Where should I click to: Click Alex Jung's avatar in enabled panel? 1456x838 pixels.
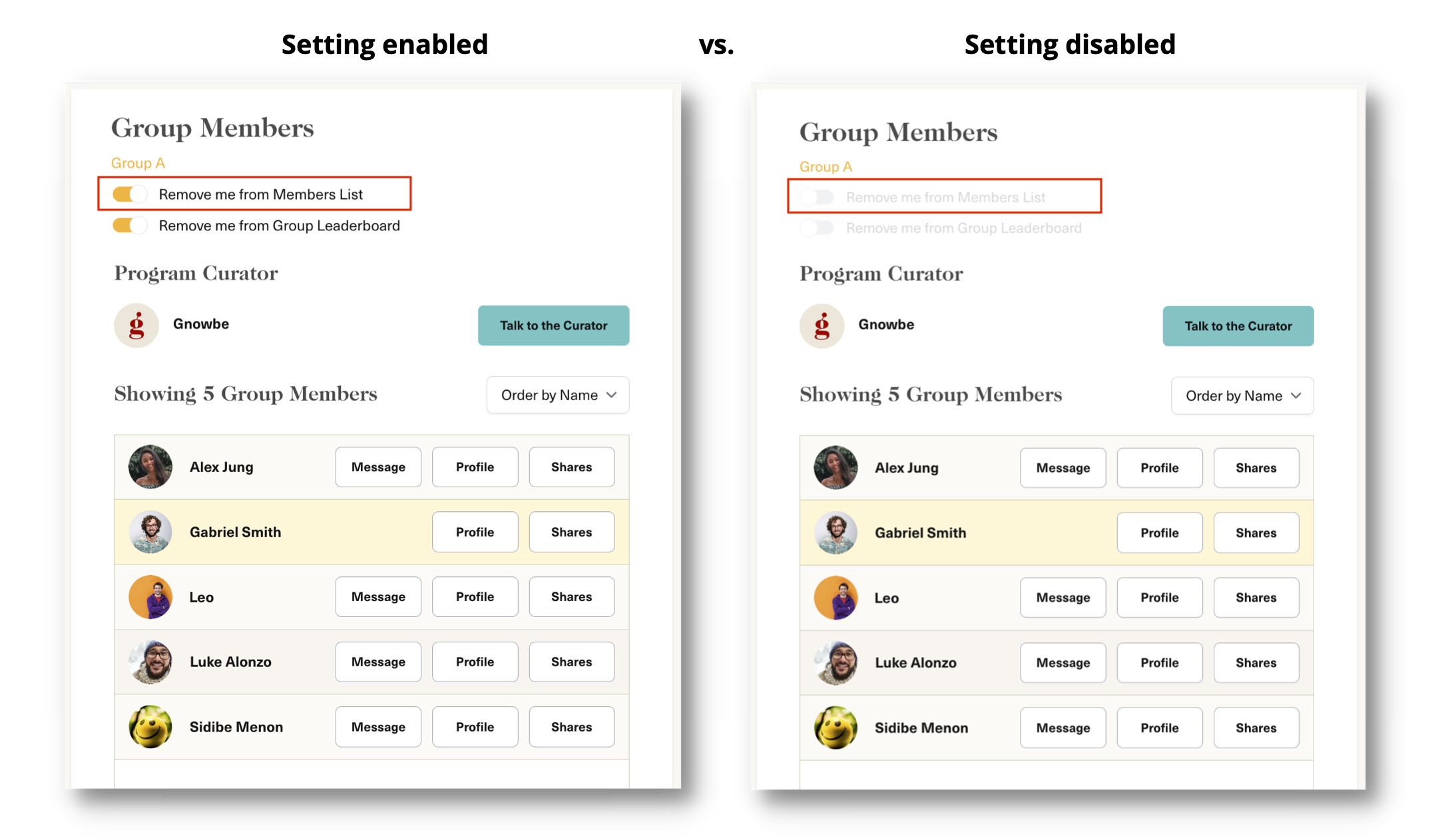tap(150, 467)
